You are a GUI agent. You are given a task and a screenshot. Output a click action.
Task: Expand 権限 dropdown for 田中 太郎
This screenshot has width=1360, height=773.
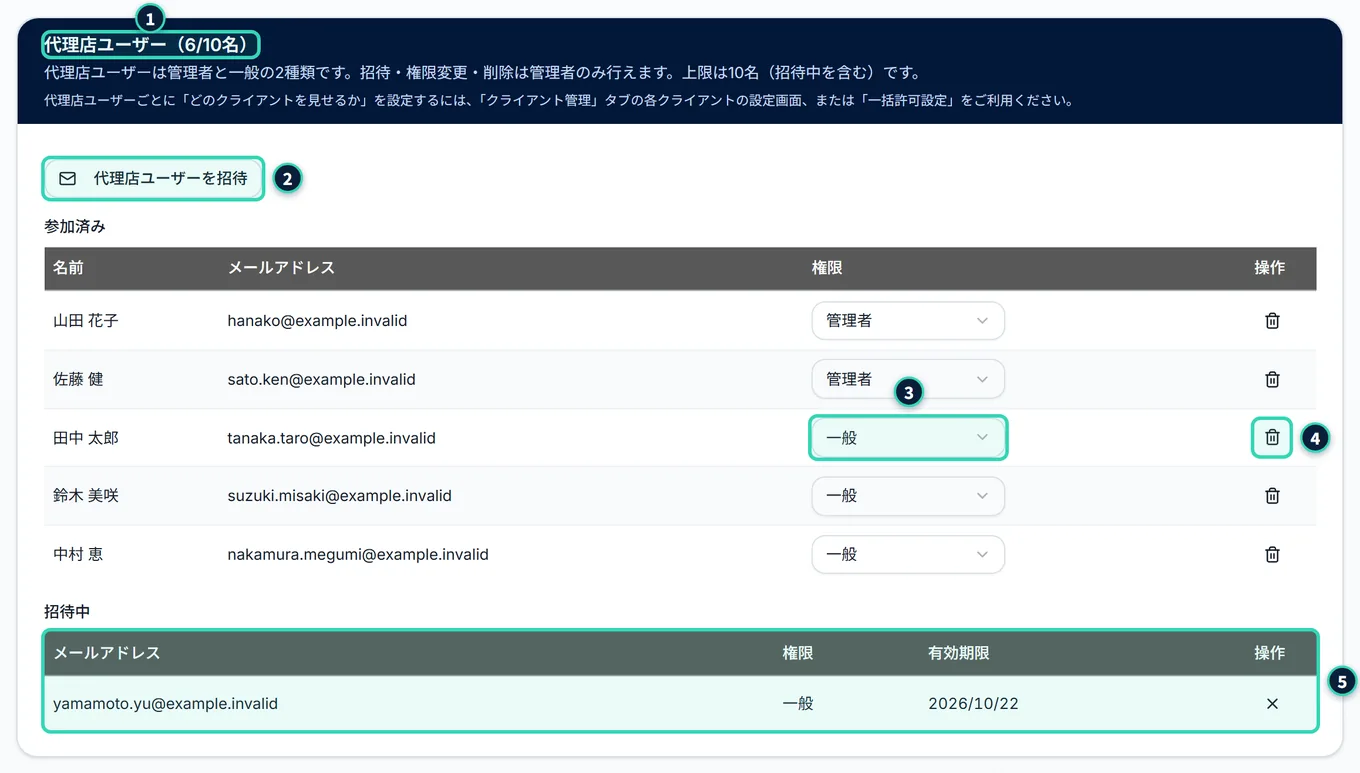908,437
